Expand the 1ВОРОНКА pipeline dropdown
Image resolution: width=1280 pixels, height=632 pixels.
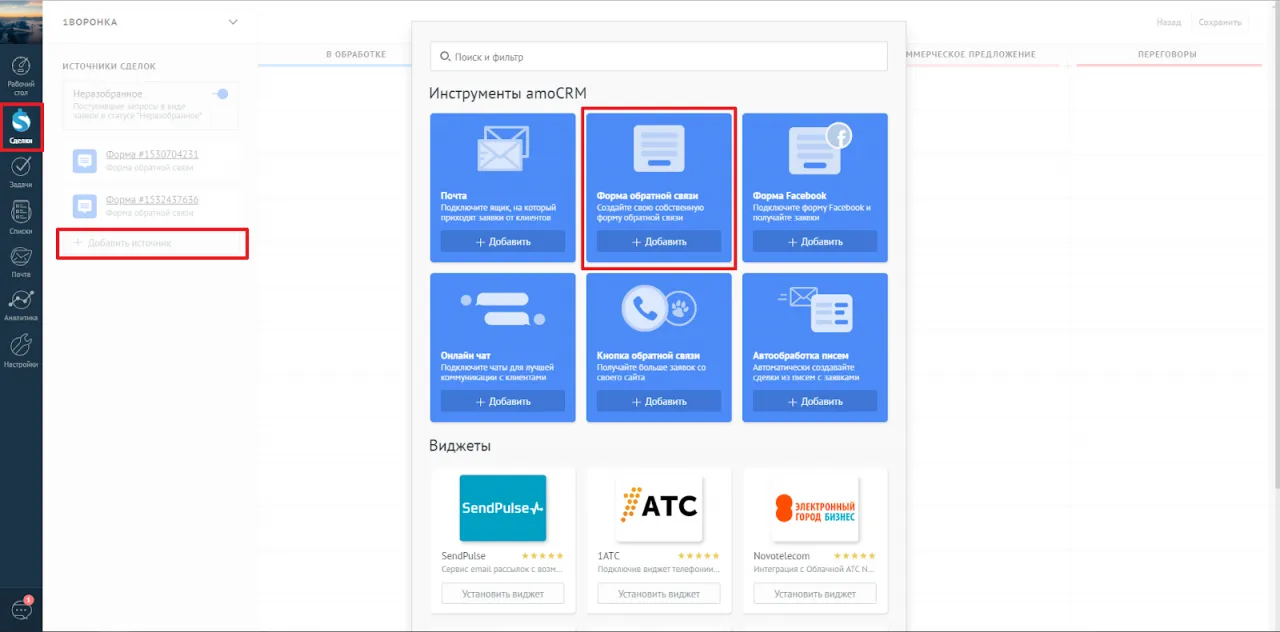point(233,22)
